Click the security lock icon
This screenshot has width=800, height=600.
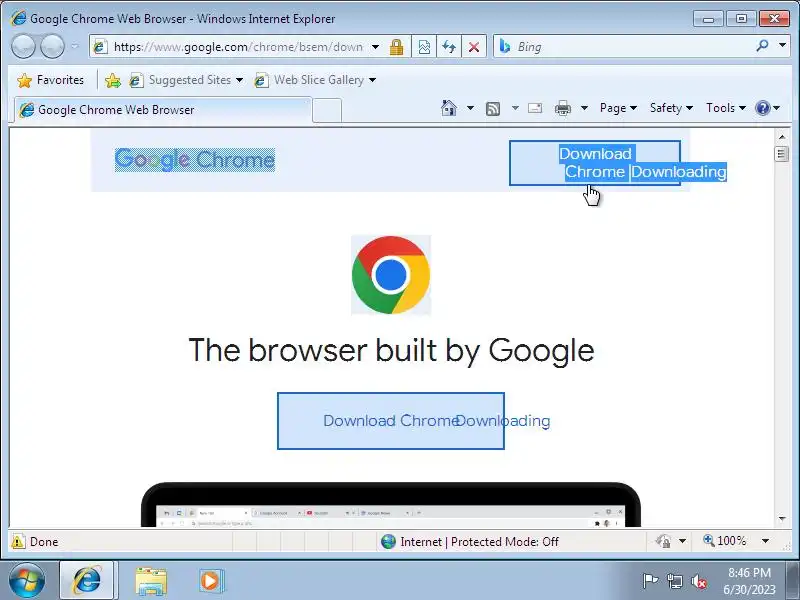pos(396,47)
